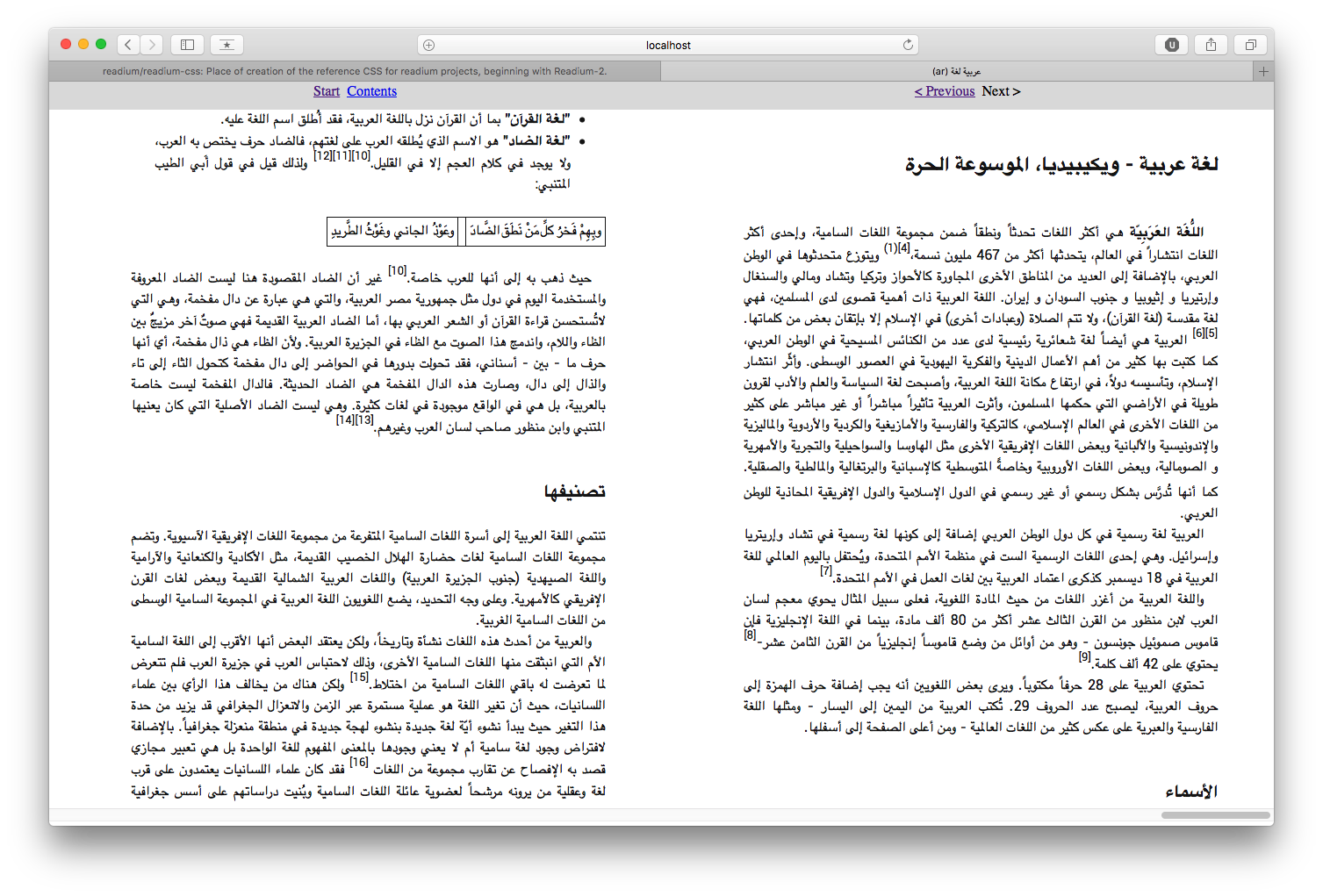This screenshot has width=1323, height=896.
Task: Click footnote reference [16]
Action: click(358, 763)
